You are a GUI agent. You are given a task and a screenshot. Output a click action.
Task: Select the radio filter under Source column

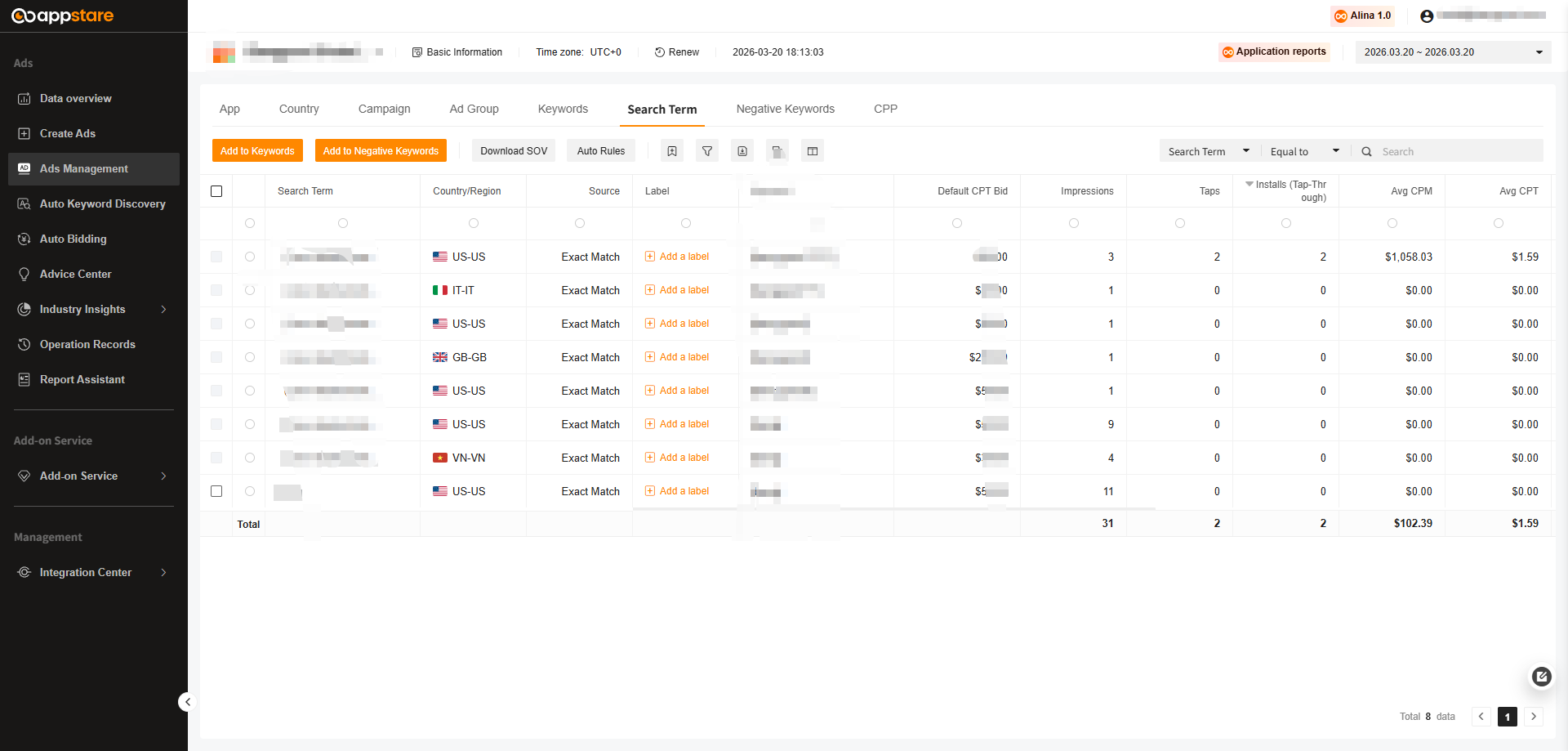click(x=580, y=223)
